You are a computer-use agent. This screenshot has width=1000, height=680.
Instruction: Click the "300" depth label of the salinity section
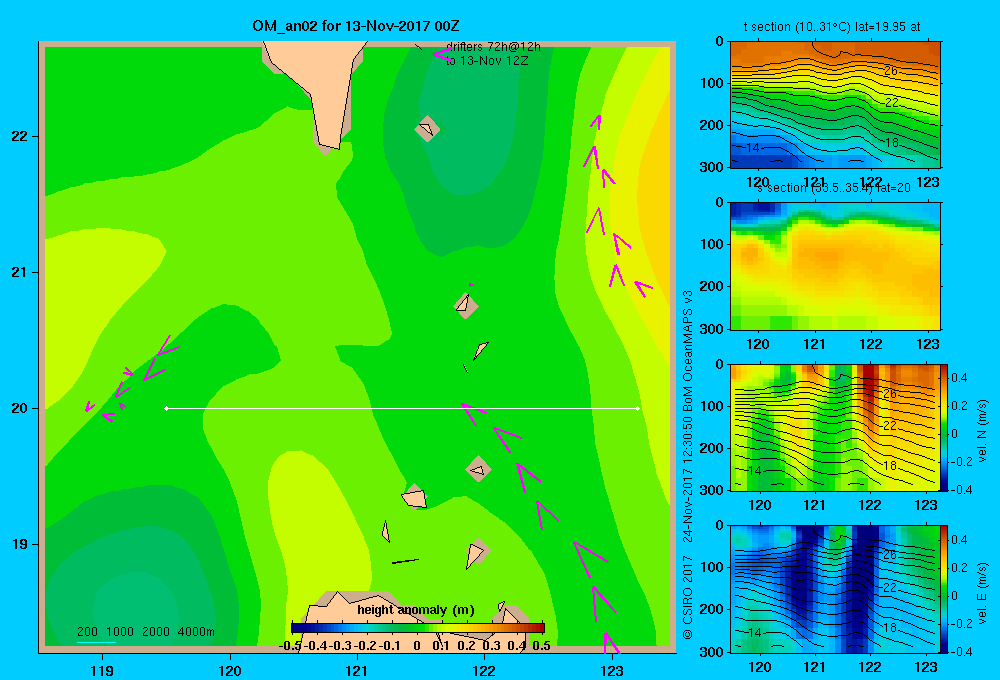pos(712,329)
